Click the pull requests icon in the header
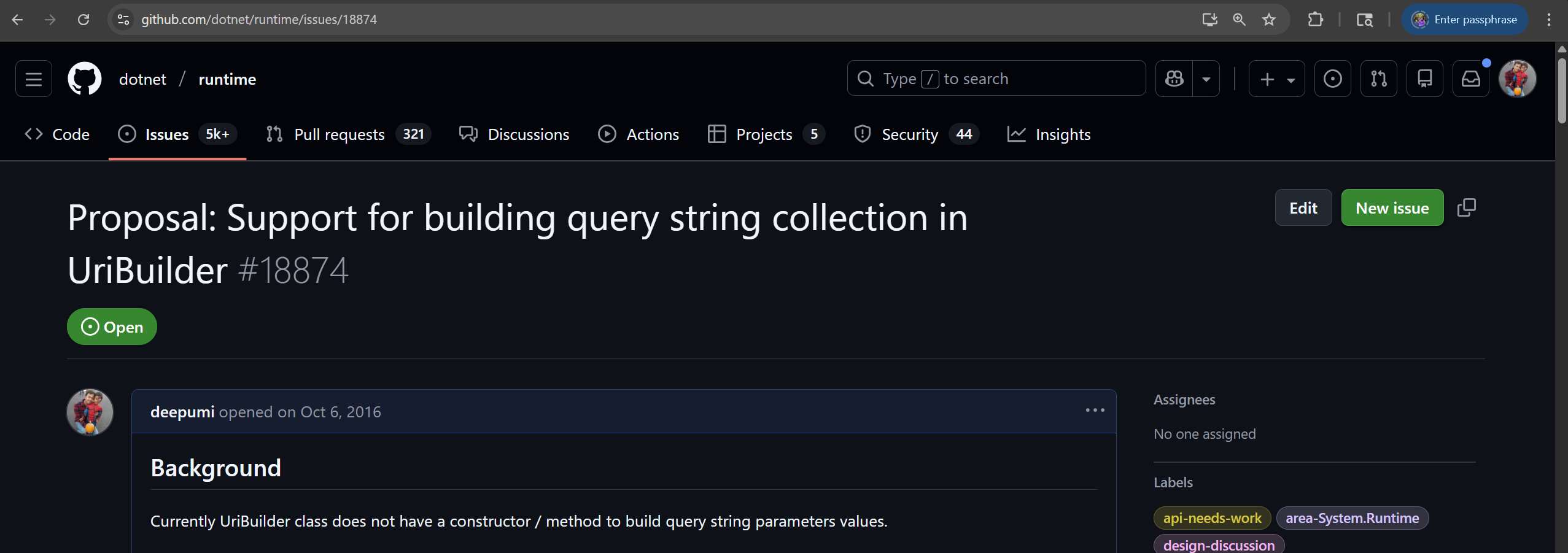The height and width of the screenshot is (553, 1568). pyautogui.click(x=1378, y=78)
